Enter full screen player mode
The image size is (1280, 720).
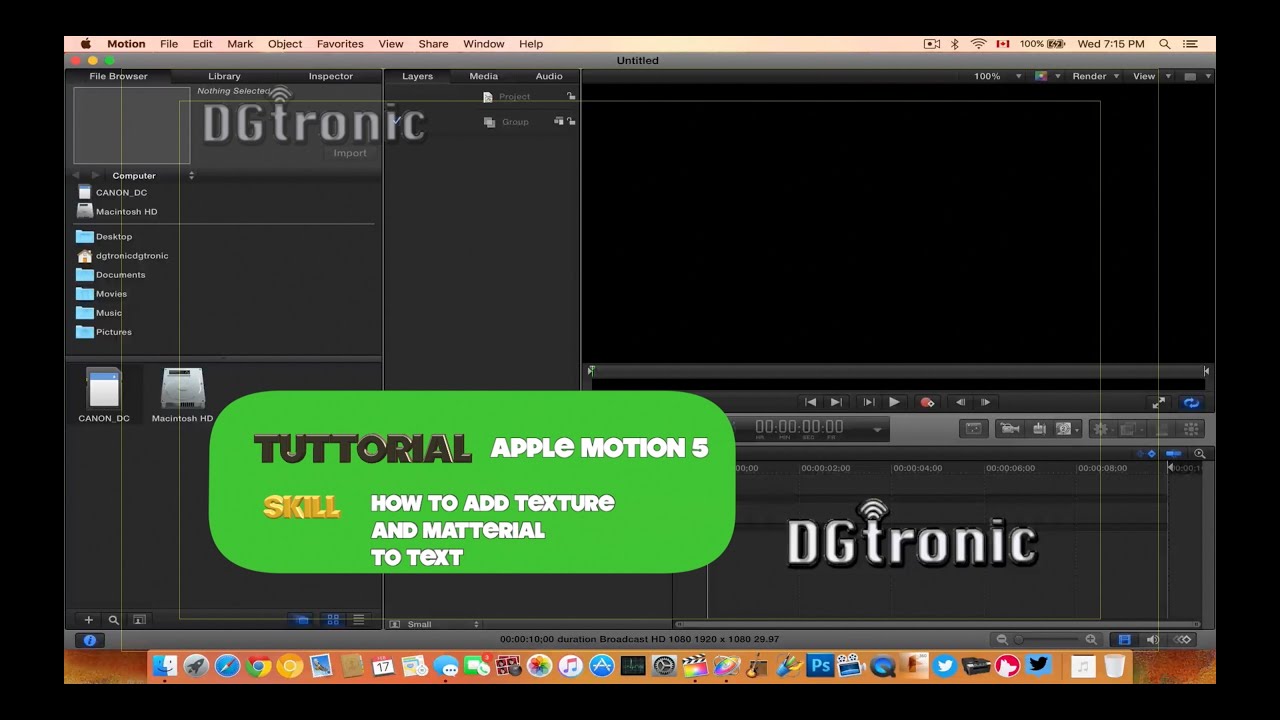(x=1158, y=402)
